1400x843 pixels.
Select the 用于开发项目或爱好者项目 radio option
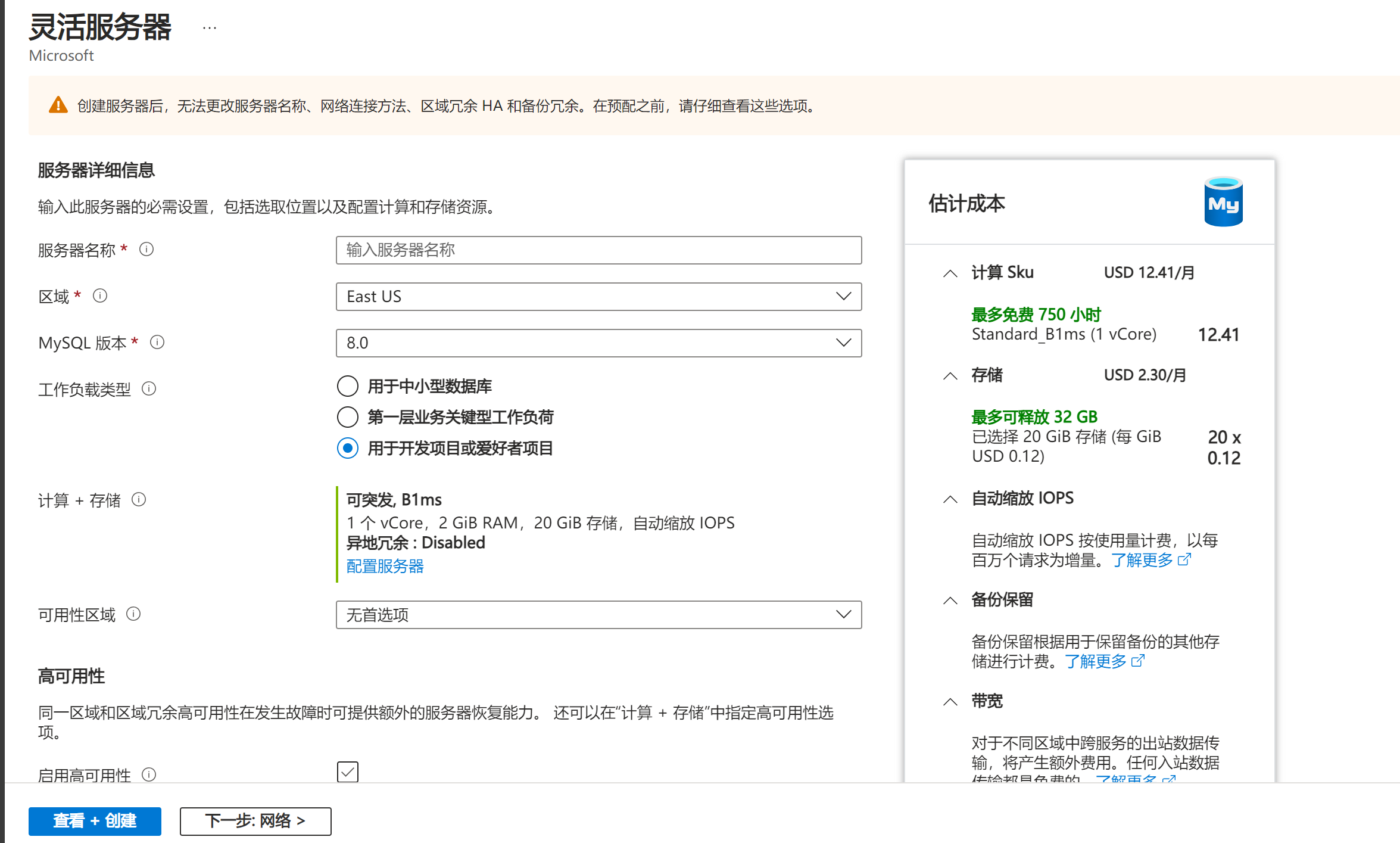(348, 448)
